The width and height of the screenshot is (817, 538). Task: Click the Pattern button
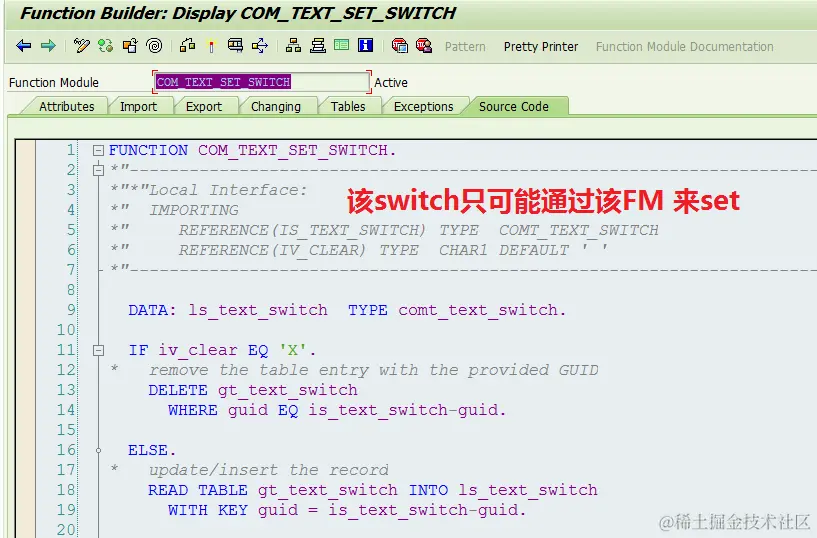click(x=465, y=47)
